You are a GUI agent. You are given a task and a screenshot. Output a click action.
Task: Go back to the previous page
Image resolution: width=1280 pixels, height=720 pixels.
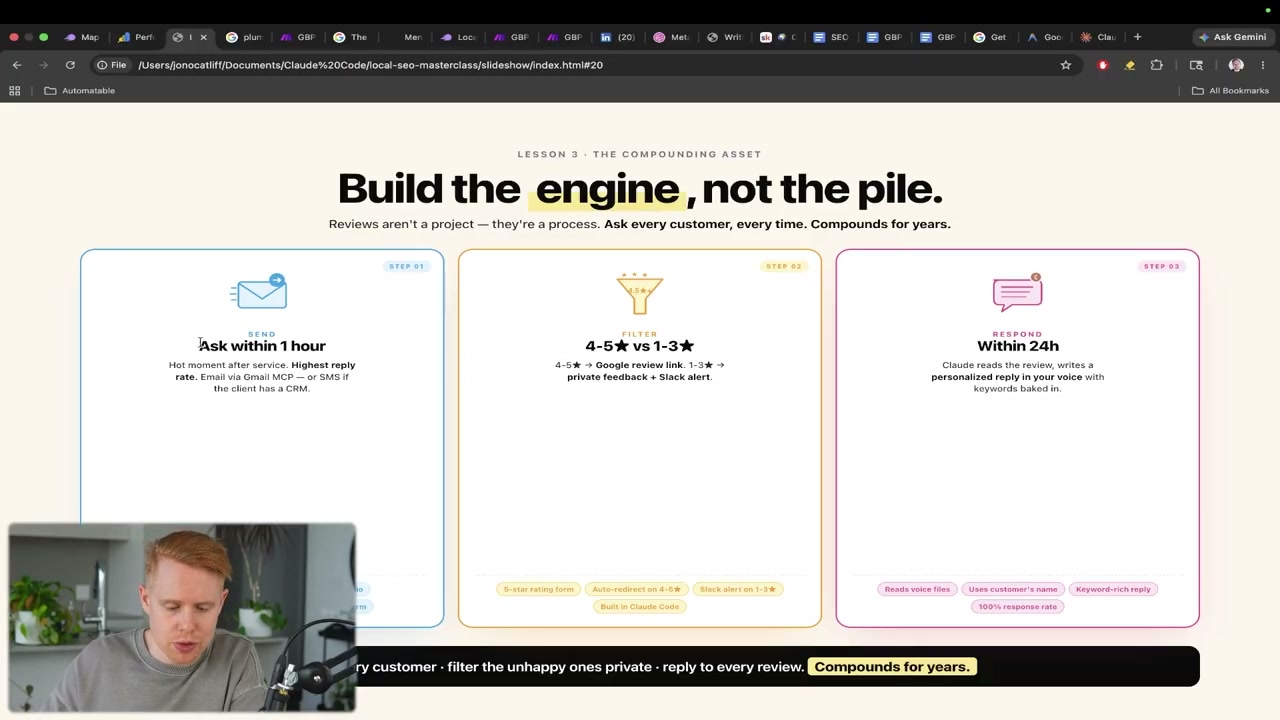click(17, 65)
